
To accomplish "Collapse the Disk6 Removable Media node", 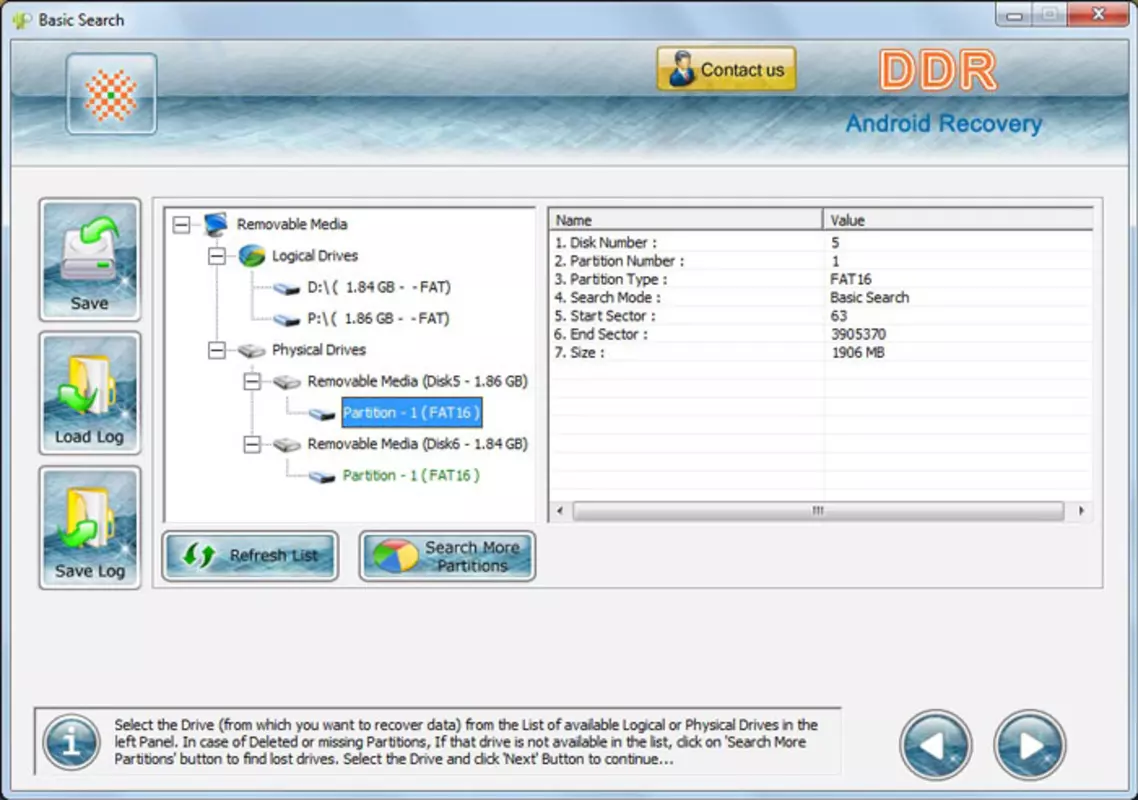I will pyautogui.click(x=252, y=444).
